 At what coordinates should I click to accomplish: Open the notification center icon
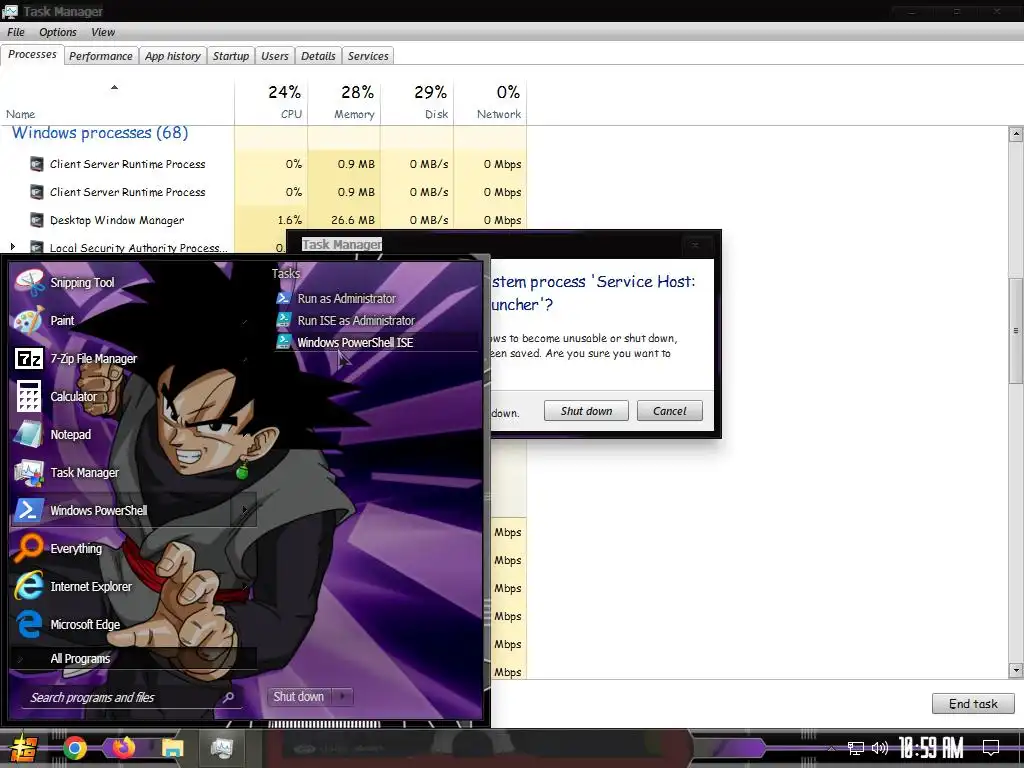[x=991, y=748]
